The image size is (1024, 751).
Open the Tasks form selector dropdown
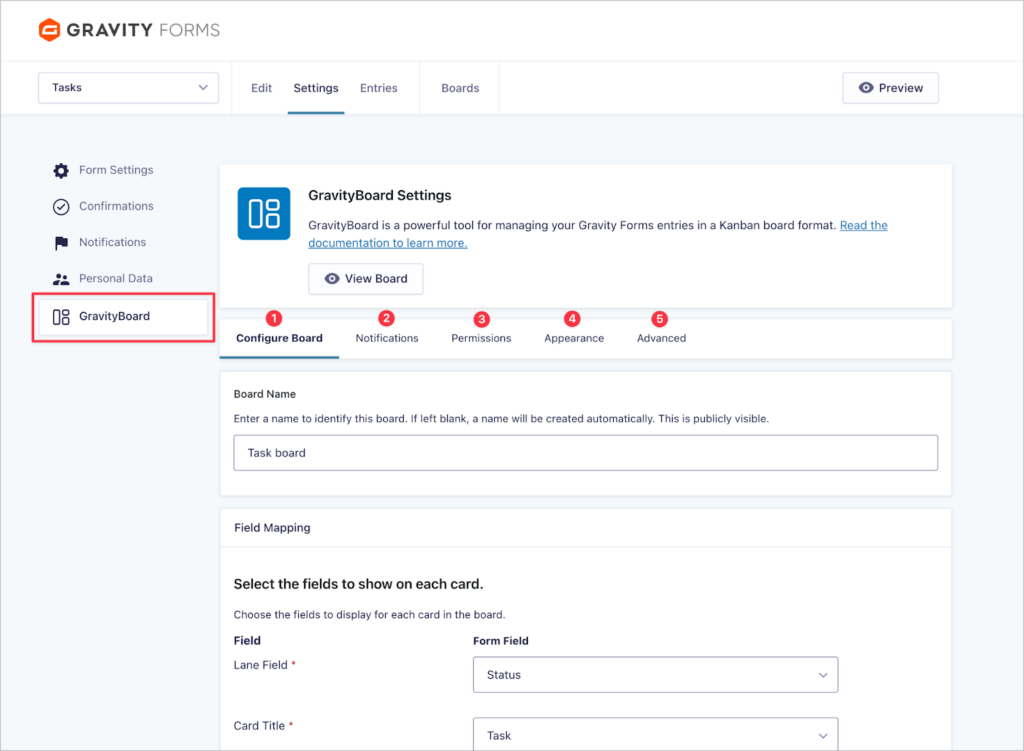[128, 87]
